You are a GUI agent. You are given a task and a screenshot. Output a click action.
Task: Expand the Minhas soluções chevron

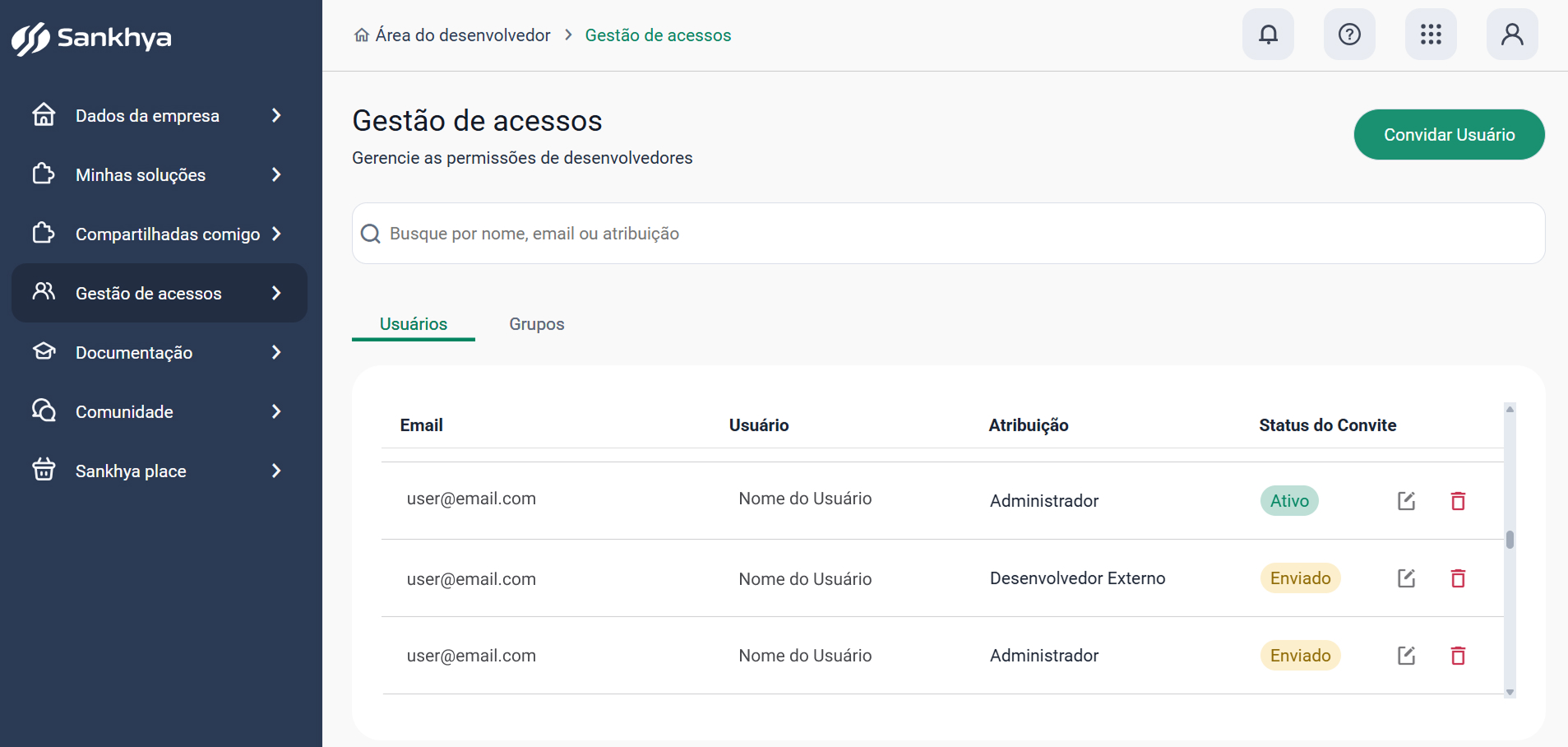point(276,174)
